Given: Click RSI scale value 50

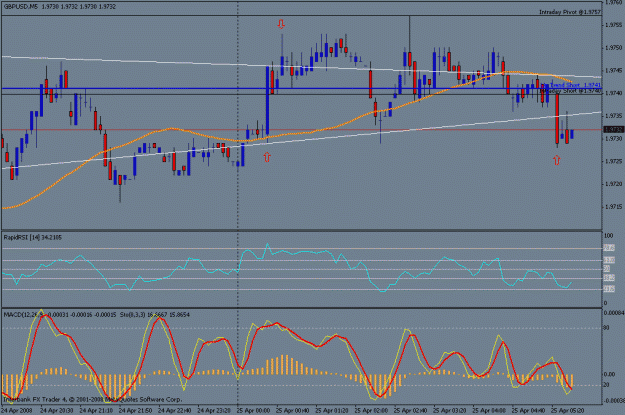Looking at the screenshot, I should (607, 269).
